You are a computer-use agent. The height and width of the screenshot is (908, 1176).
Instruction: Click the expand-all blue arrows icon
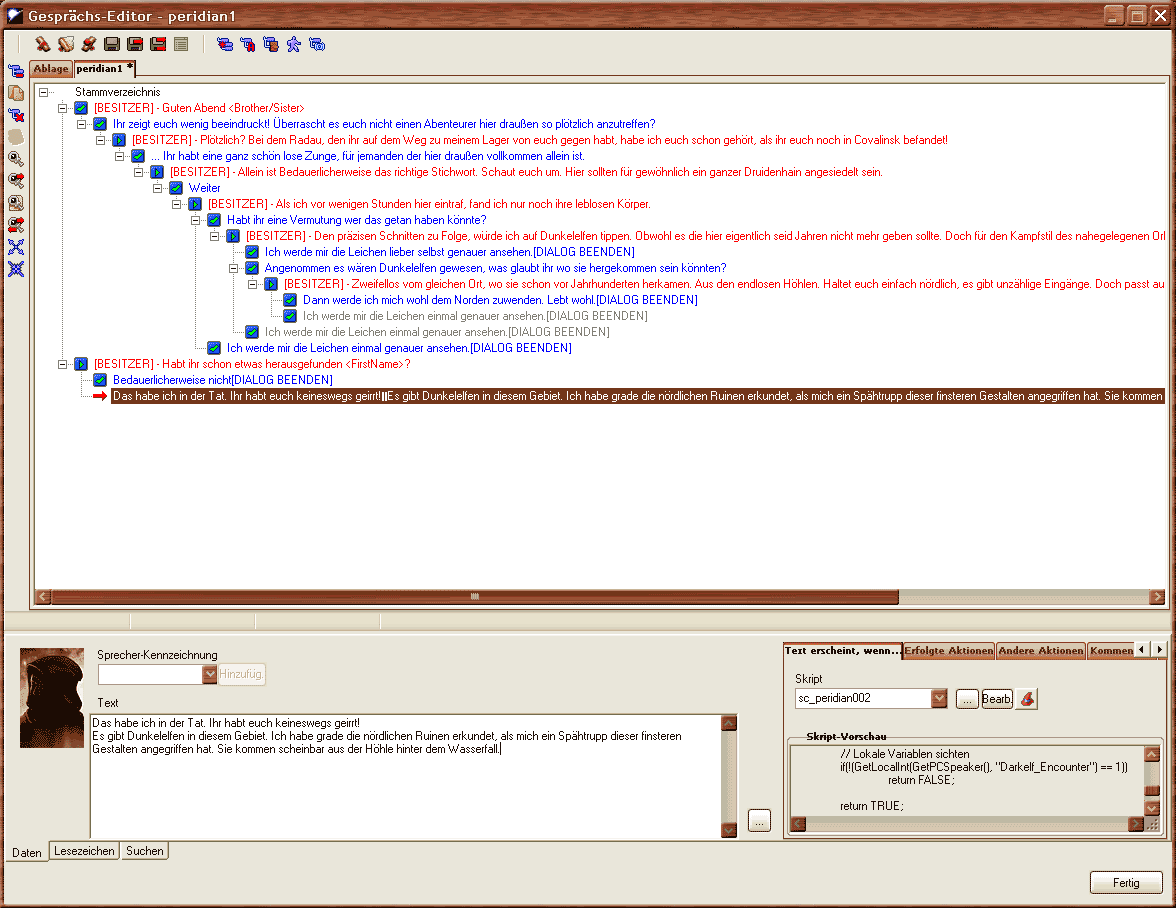(16, 247)
